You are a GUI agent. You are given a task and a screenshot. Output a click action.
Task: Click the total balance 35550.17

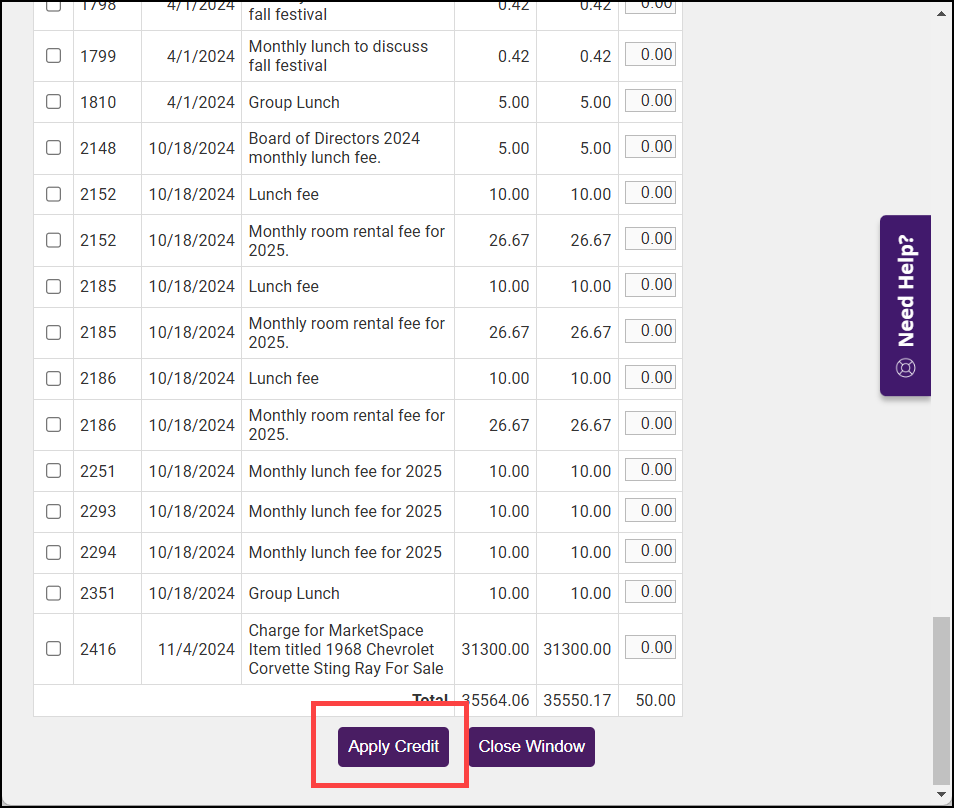click(x=577, y=700)
